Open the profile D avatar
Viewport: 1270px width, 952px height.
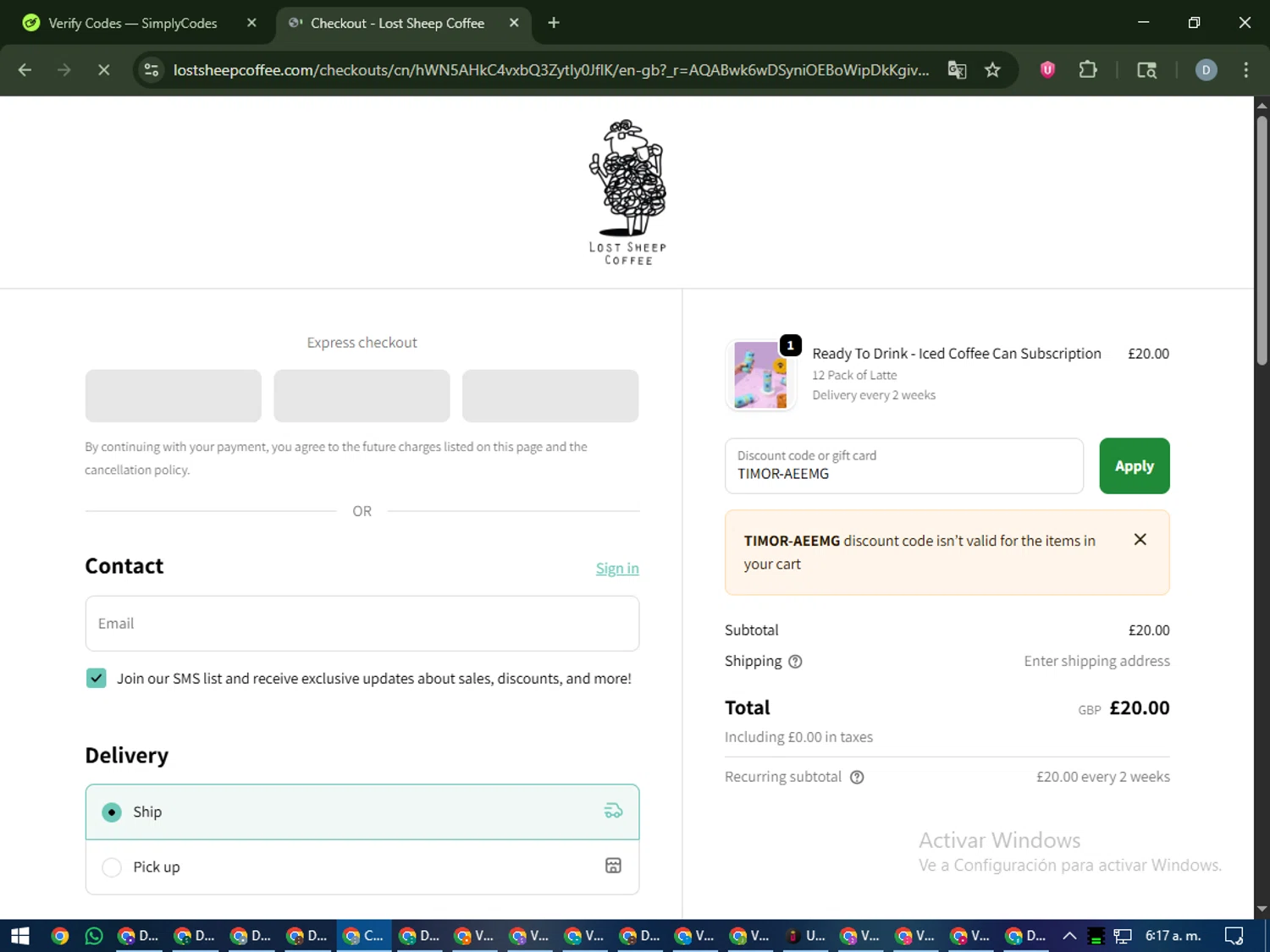coord(1206,70)
